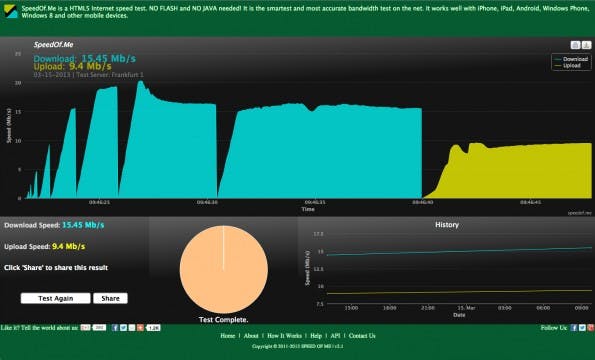Open the Help link in the footer
This screenshot has width=595, height=360.
pyautogui.click(x=316, y=336)
